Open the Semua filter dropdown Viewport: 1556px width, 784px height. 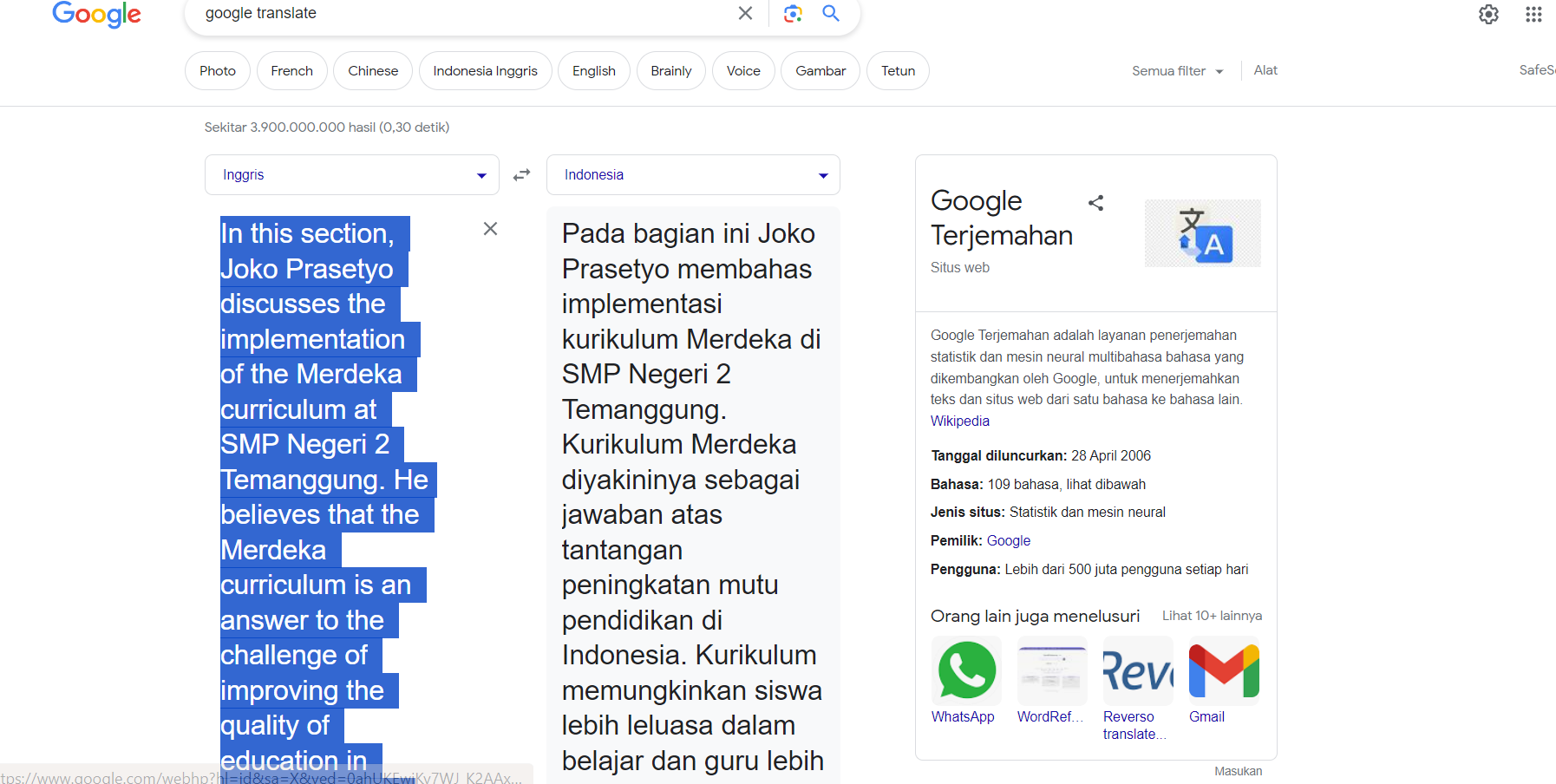(x=1177, y=71)
